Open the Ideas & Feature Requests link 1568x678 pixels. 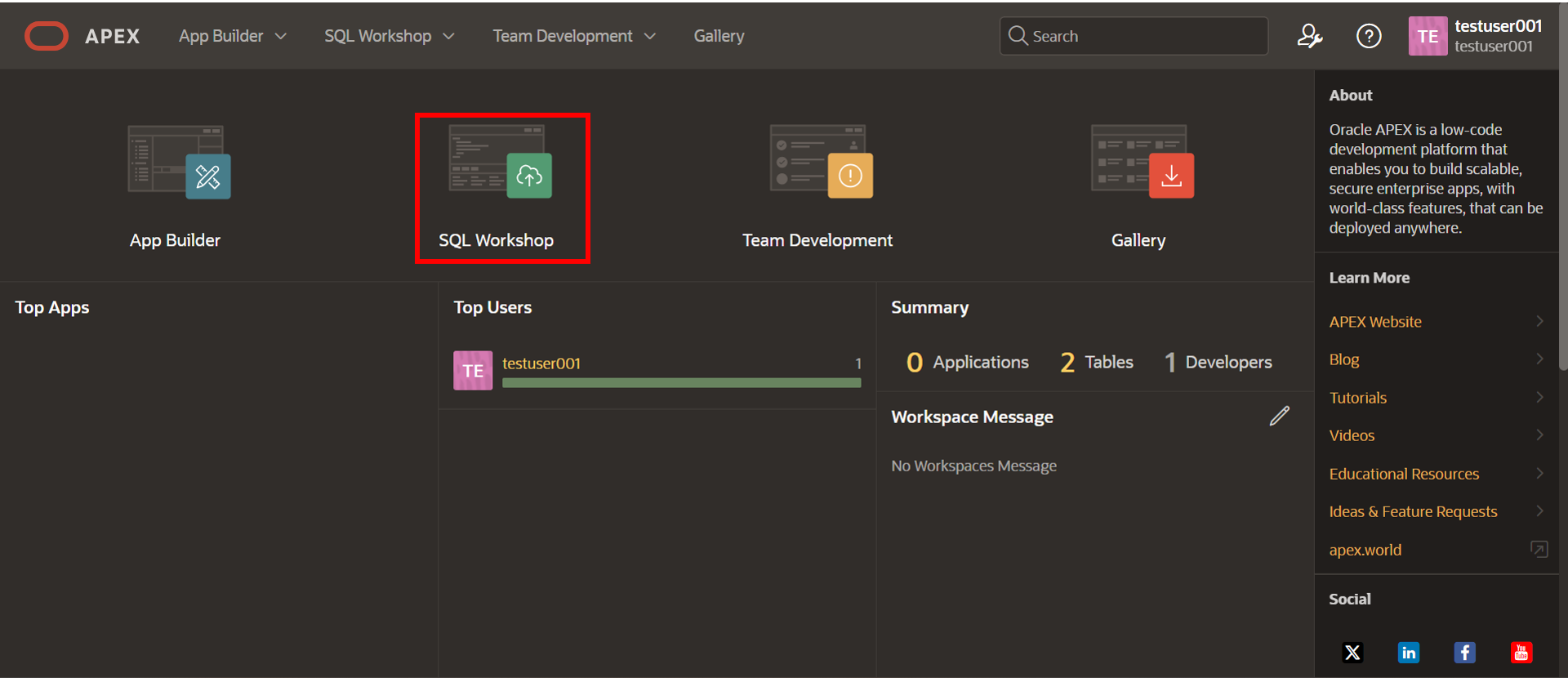[1413, 511]
